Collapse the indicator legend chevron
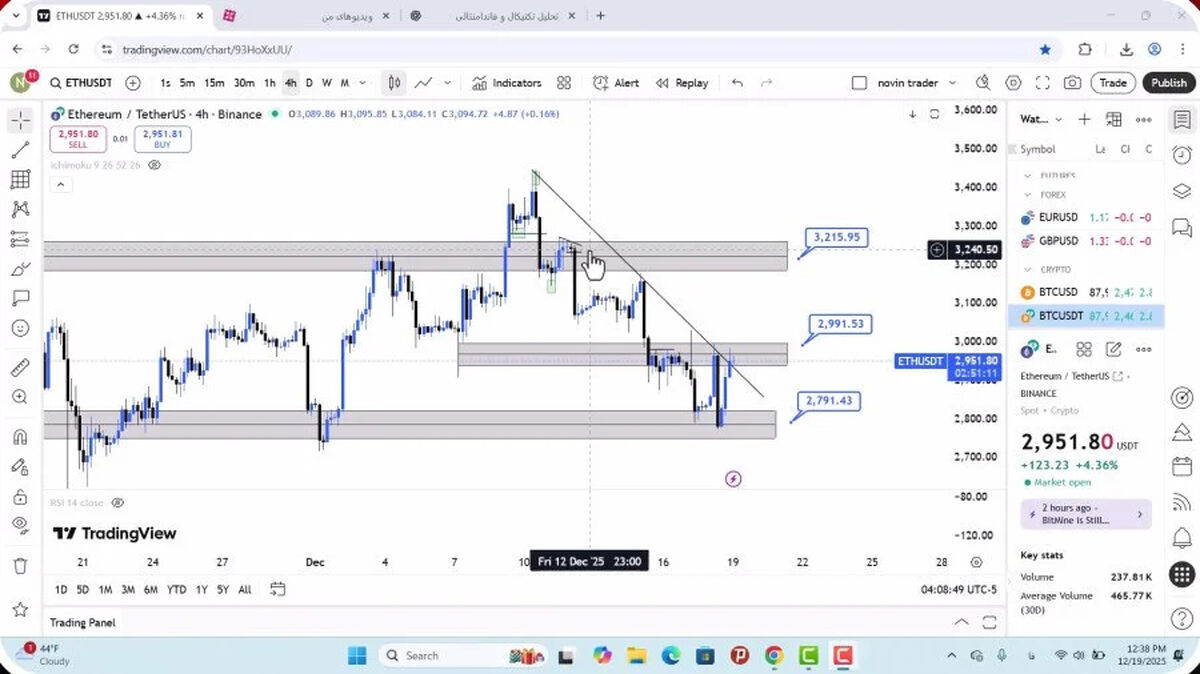 click(60, 184)
